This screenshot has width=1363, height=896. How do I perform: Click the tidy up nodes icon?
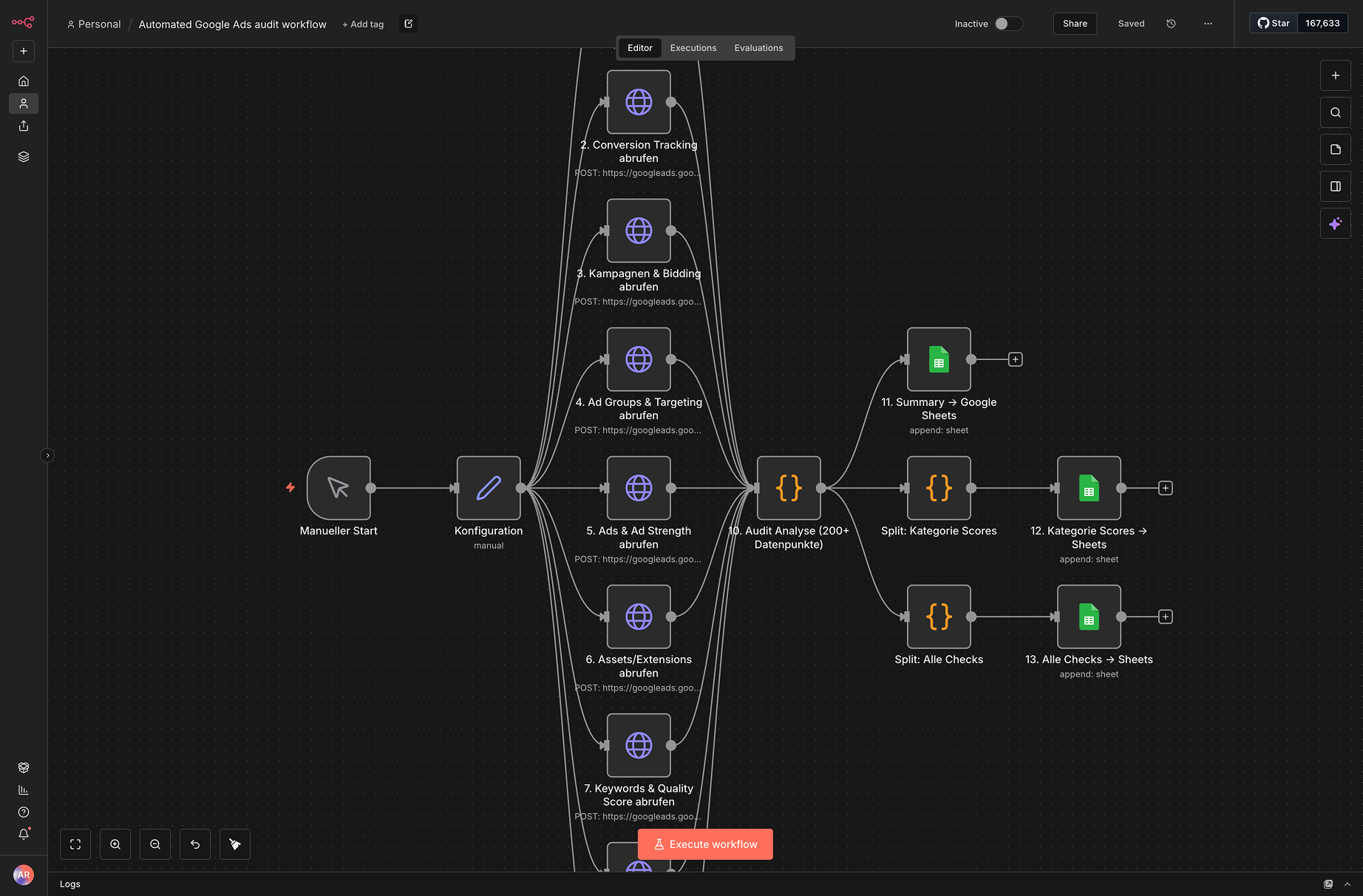pyautogui.click(x=235, y=844)
